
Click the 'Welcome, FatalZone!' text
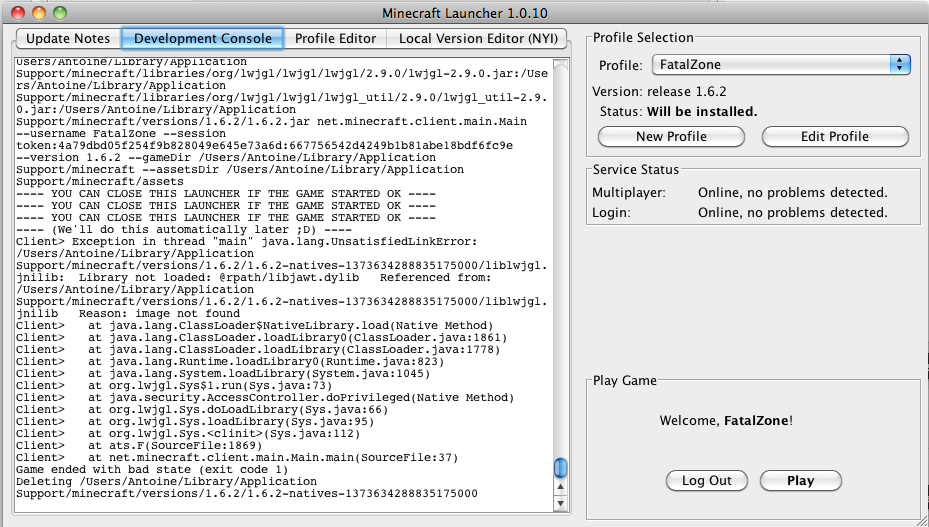point(726,421)
